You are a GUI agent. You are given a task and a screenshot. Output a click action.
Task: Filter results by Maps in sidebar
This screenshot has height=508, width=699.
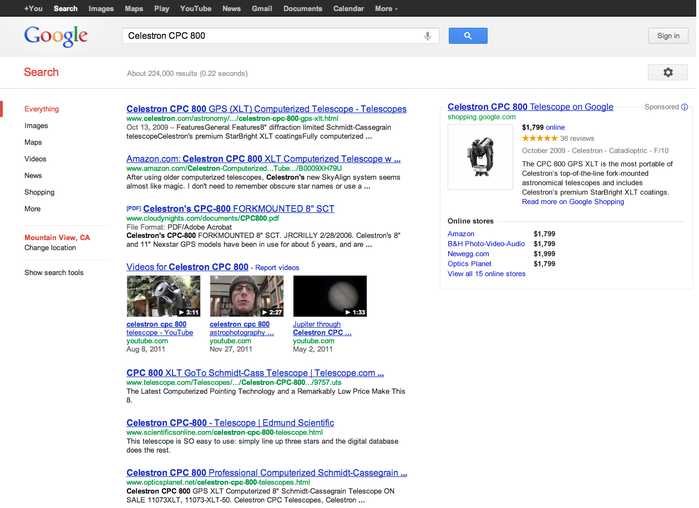[33, 142]
